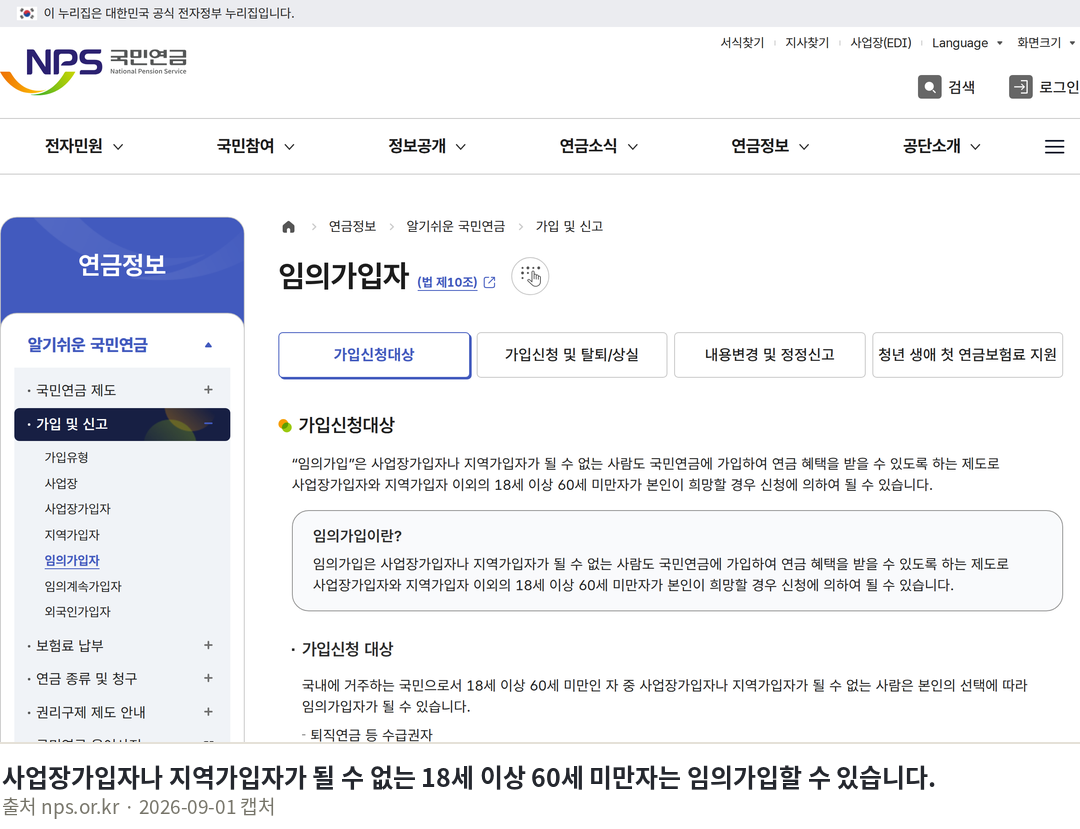
Task: Open 가입유형 in sidebar
Action: click(x=66, y=457)
